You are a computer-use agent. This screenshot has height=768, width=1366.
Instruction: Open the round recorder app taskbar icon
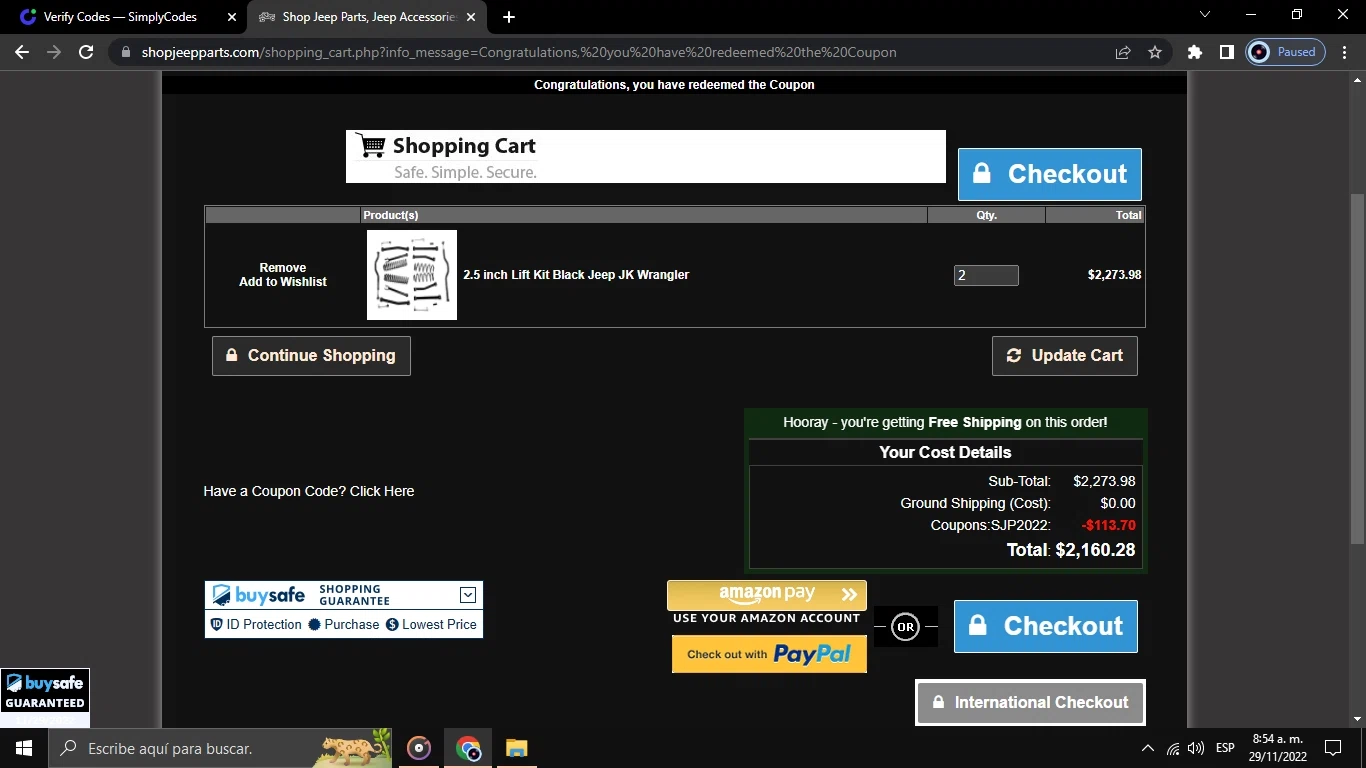point(419,748)
